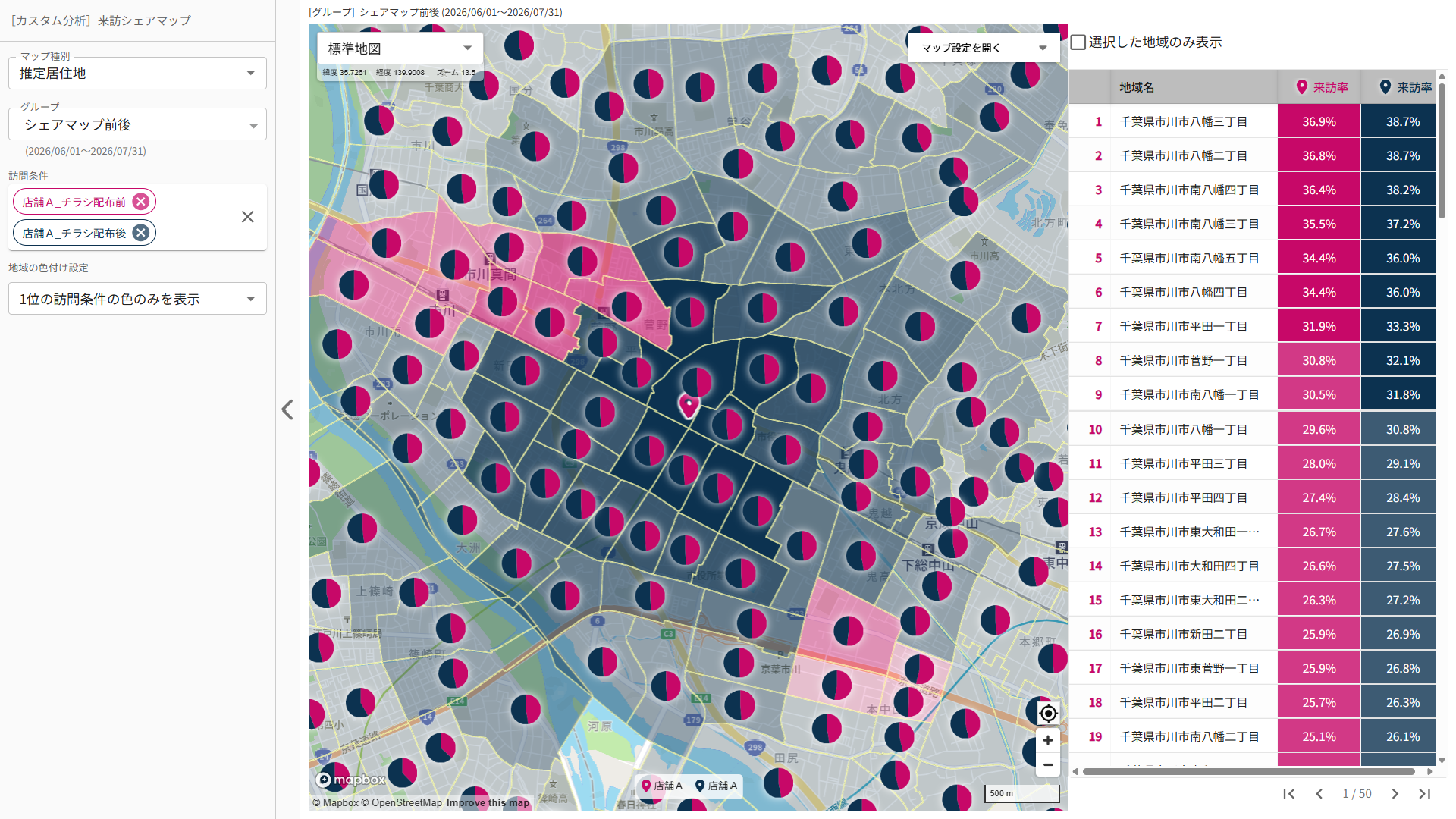Select row 千葉県市川市新田二丁目

(x=1253, y=634)
